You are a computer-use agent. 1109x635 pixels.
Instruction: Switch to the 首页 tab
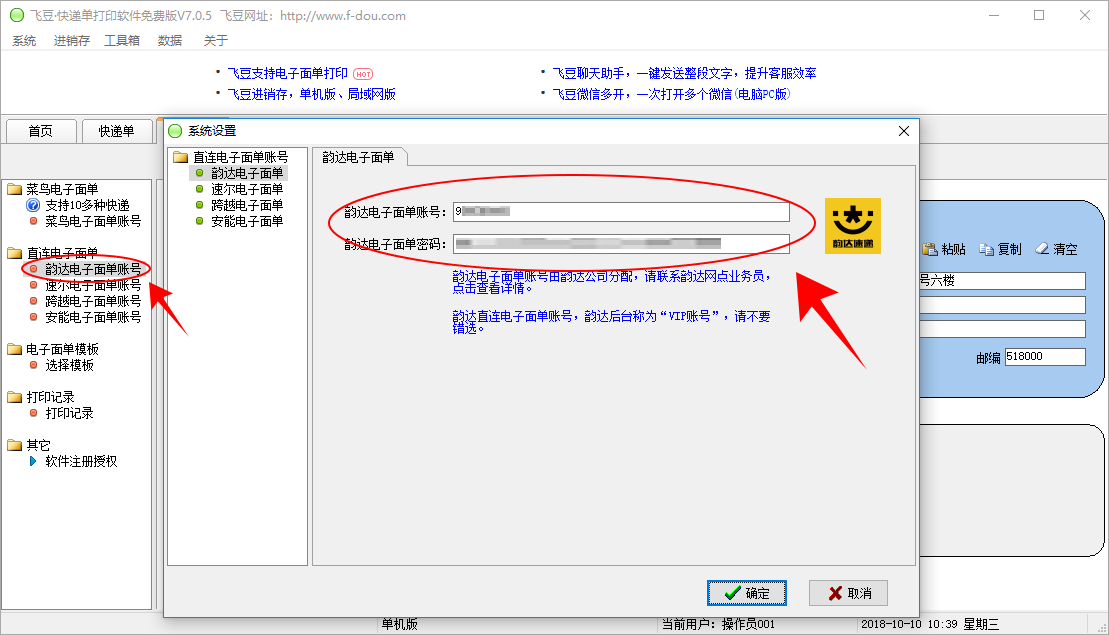click(x=40, y=132)
